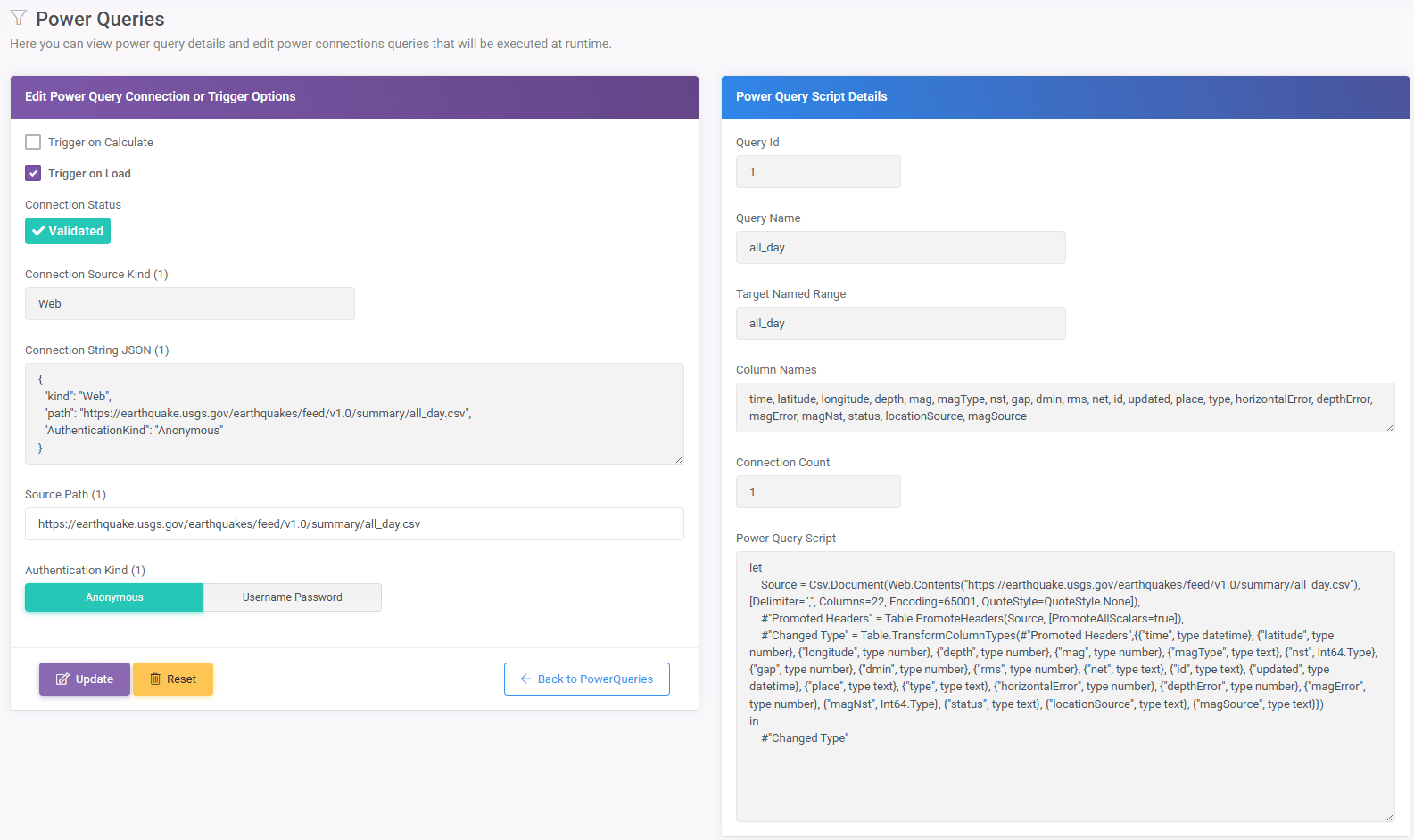The width and height of the screenshot is (1414, 840).
Task: Click the Connection String JSON (1) label
Action: [96, 350]
